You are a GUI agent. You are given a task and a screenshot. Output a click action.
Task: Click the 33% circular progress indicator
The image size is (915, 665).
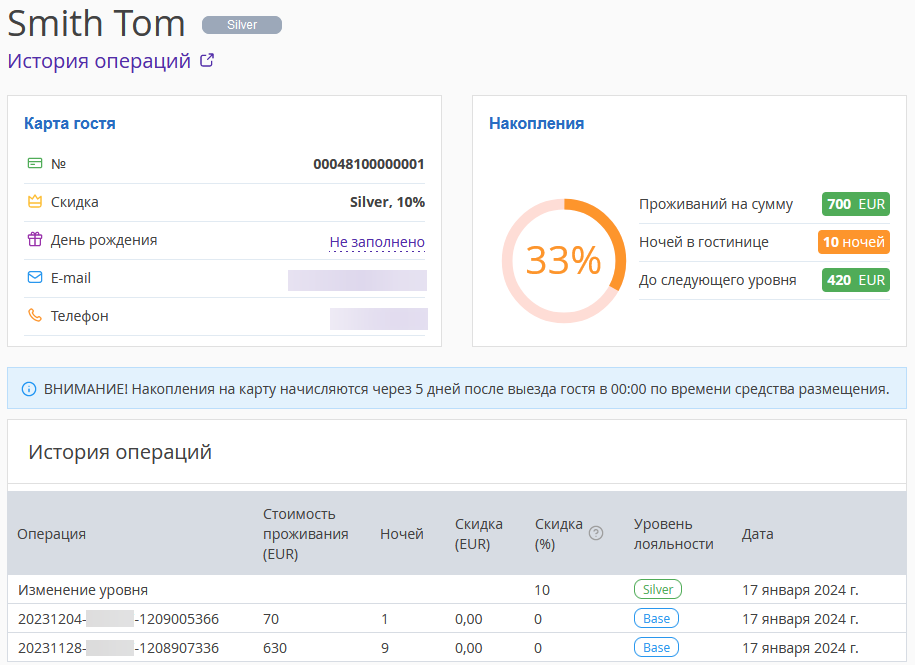[x=564, y=261]
